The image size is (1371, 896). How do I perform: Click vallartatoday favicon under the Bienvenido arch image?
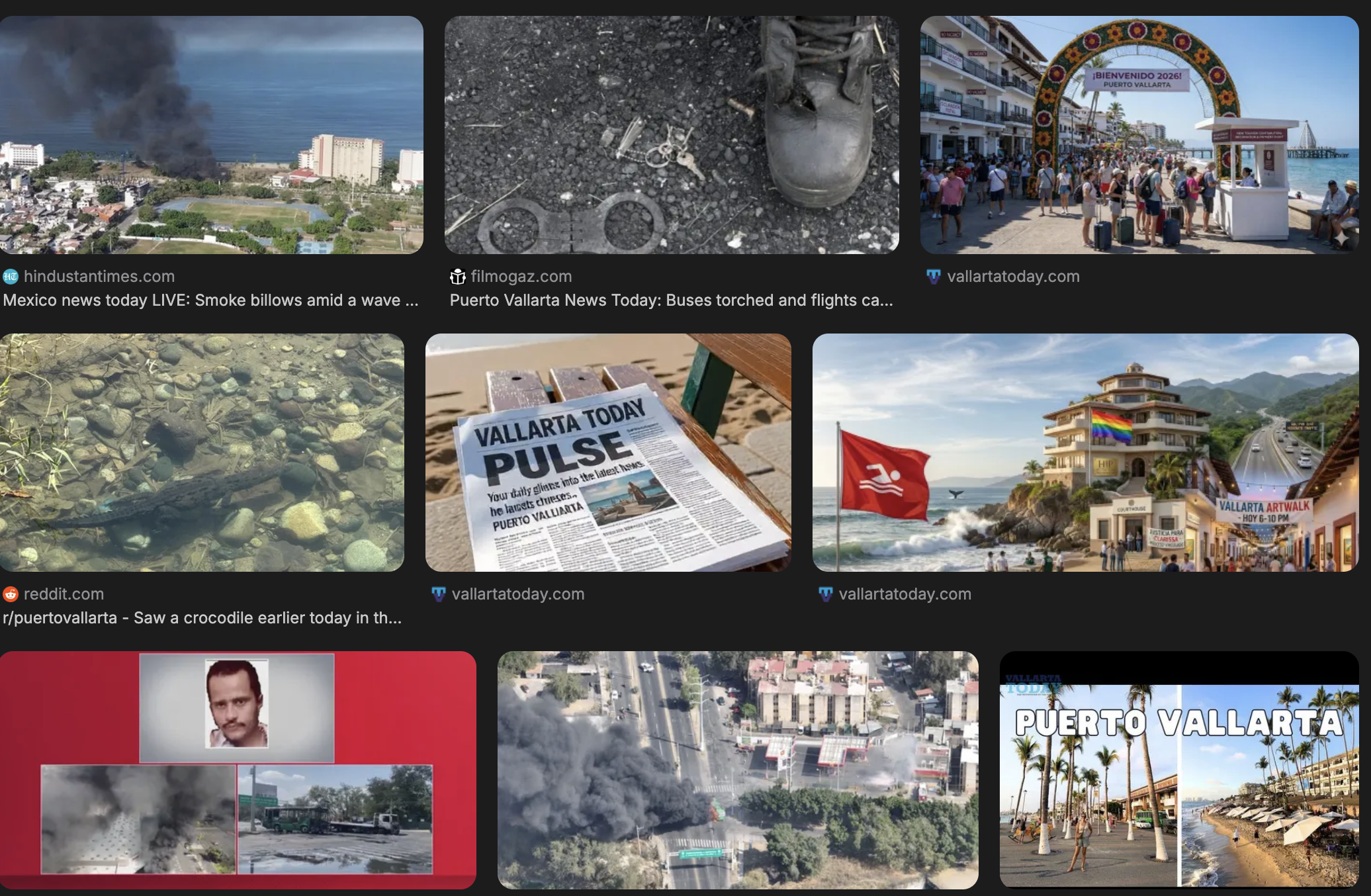tap(933, 277)
